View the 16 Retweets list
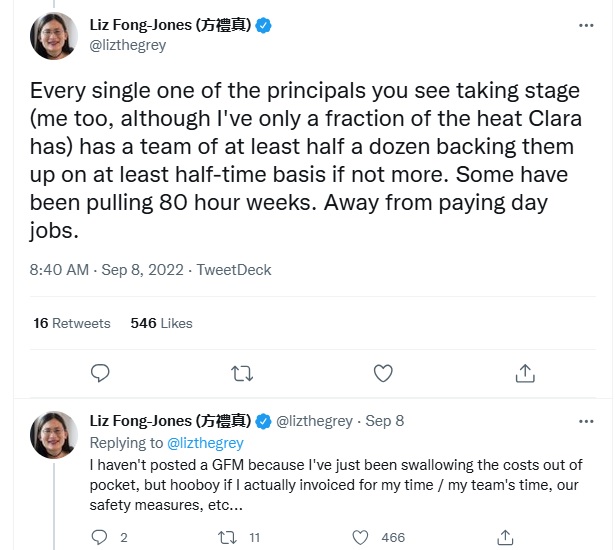 [71, 323]
